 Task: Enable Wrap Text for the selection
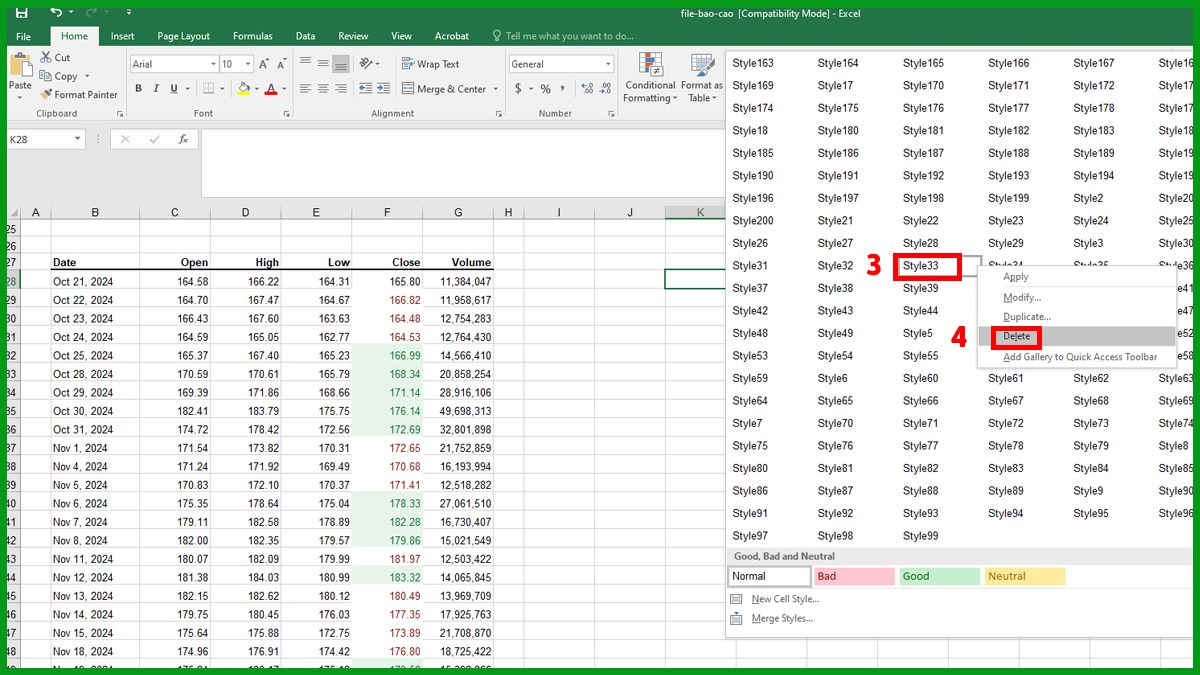tap(430, 63)
